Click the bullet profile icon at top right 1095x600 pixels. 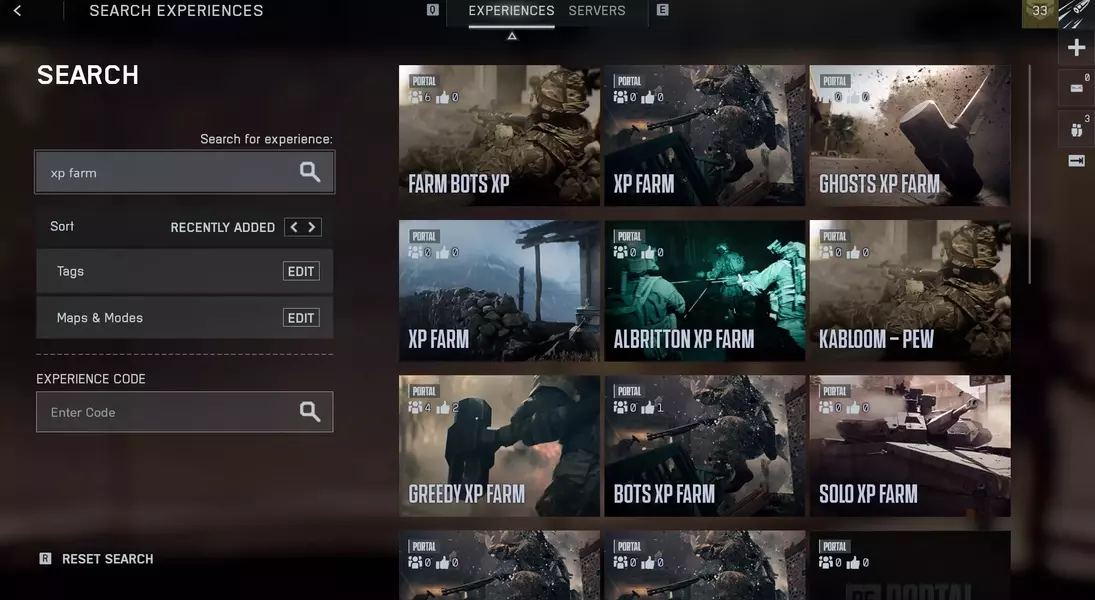tap(1076, 12)
